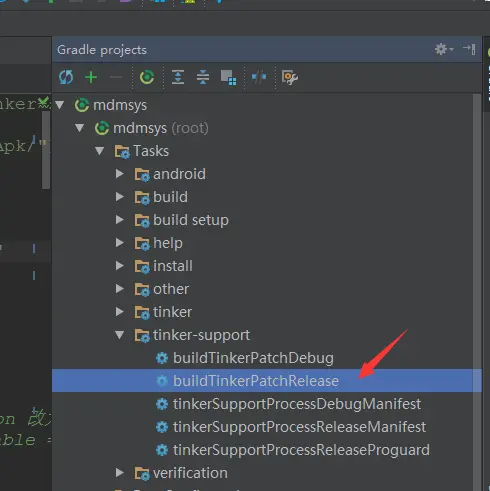The width and height of the screenshot is (490, 491).
Task: Expand all nodes in Gradle tree
Action: coord(178,77)
